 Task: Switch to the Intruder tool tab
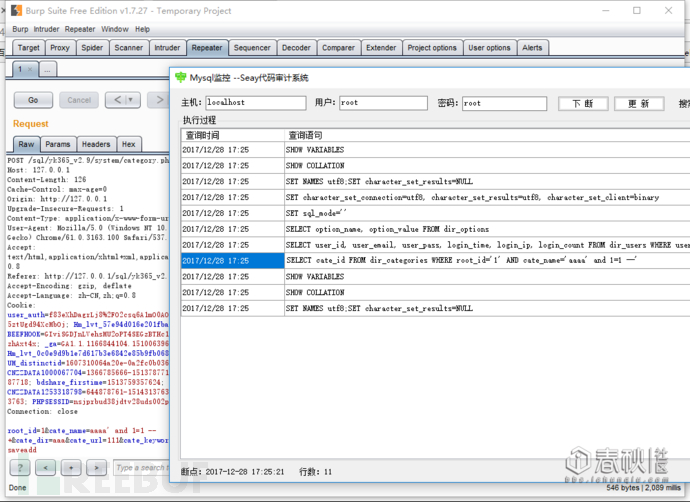[x=167, y=48]
